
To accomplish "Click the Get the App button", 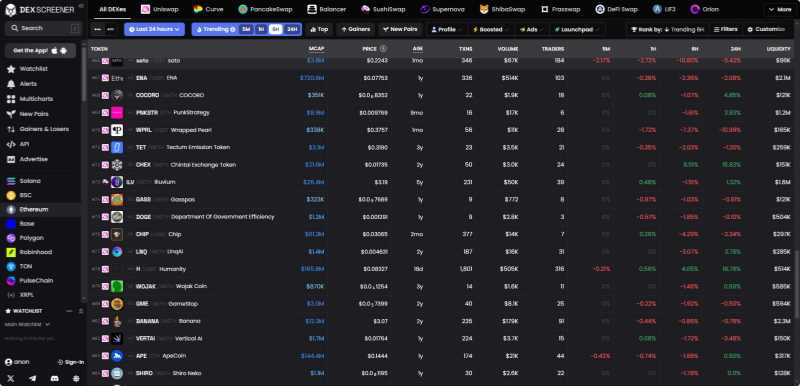I will (40, 50).
